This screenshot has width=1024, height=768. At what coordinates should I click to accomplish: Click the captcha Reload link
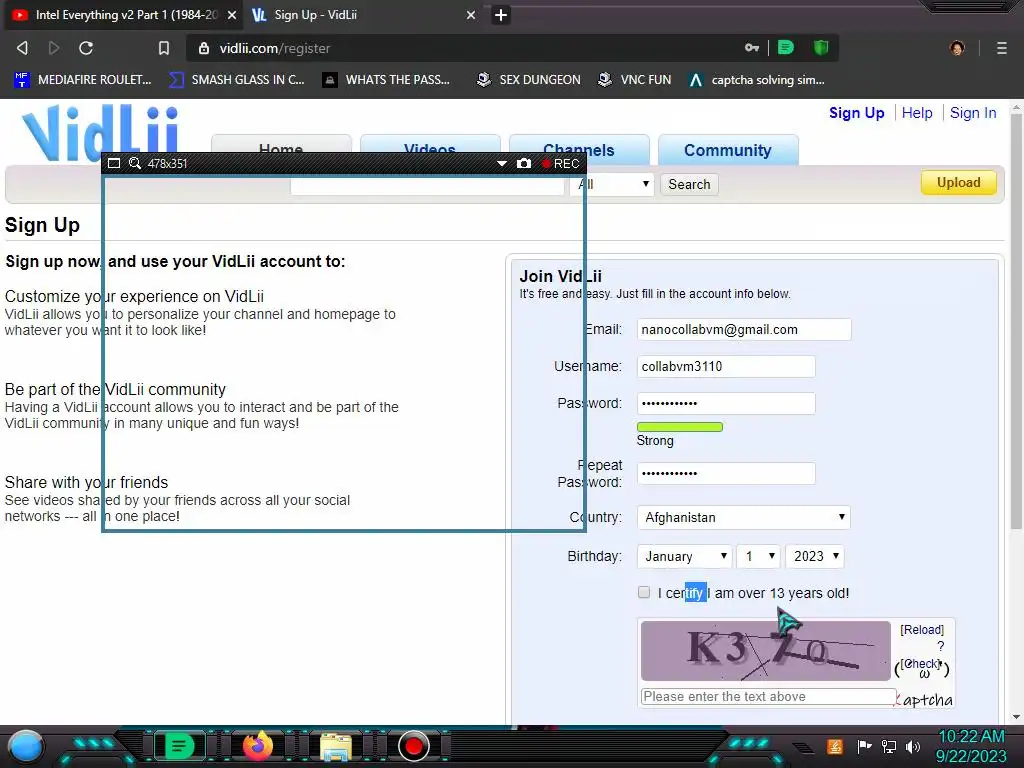tap(921, 630)
